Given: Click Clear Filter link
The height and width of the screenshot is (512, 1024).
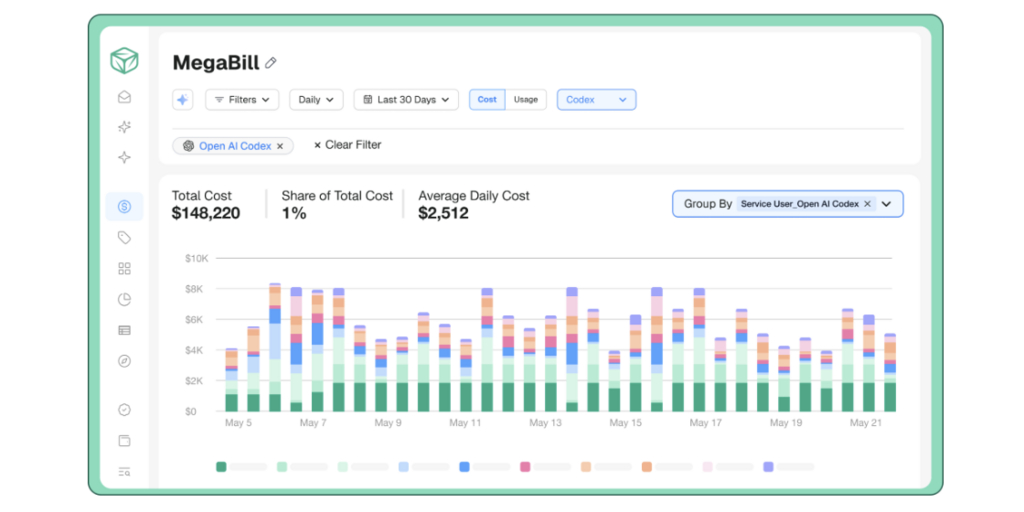Looking at the screenshot, I should coord(347,145).
